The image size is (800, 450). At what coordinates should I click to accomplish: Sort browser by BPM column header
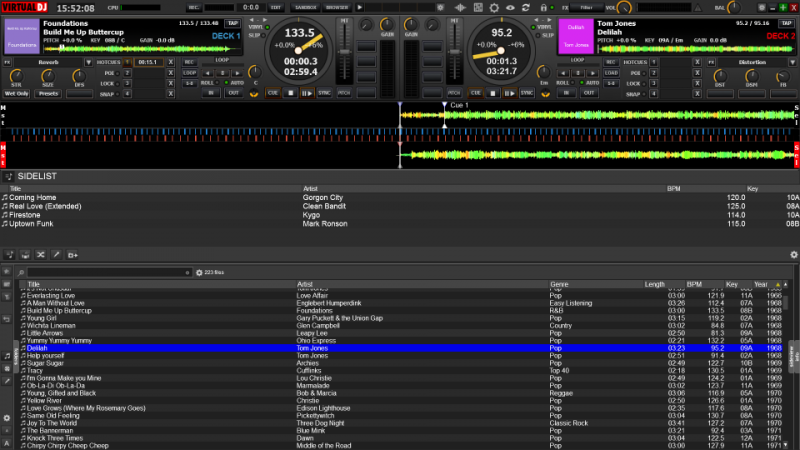(x=694, y=284)
